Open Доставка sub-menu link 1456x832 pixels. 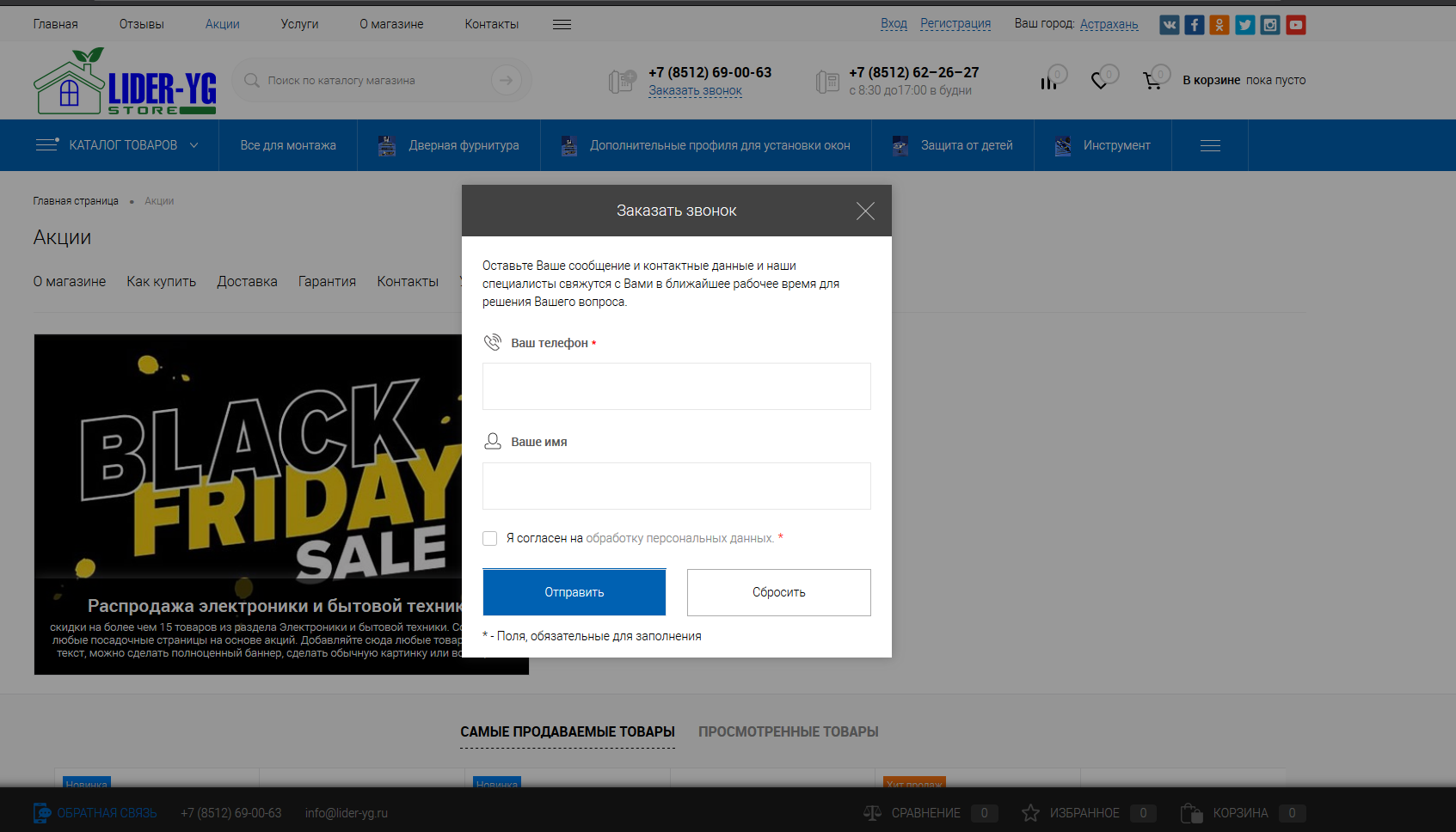[x=248, y=281]
